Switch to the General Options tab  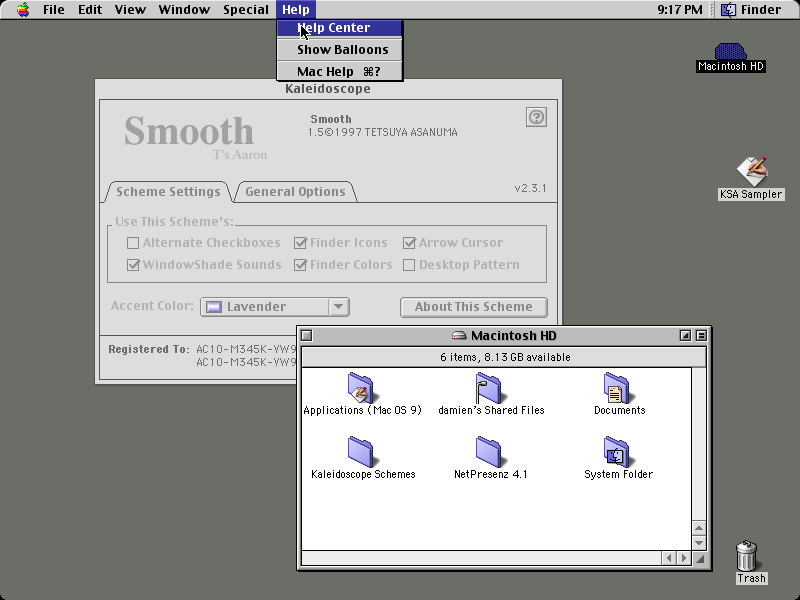(295, 192)
